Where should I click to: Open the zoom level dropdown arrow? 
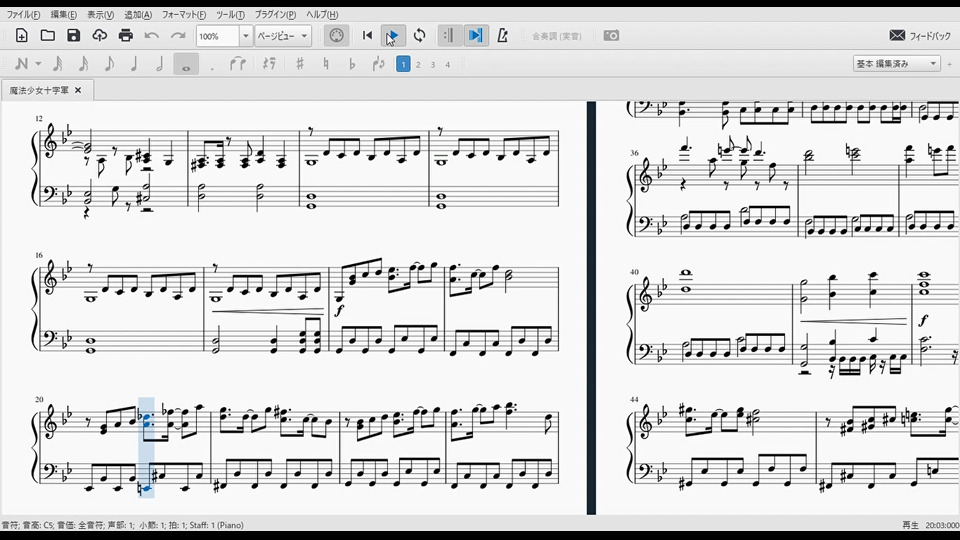(x=246, y=36)
